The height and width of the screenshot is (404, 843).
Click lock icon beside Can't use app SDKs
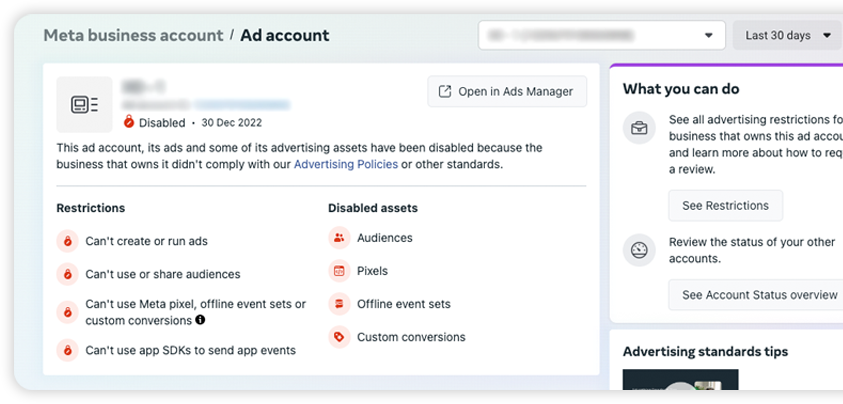[x=68, y=350]
